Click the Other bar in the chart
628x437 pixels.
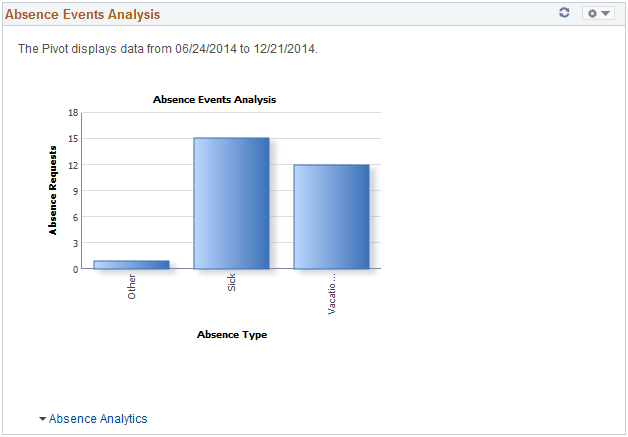[131, 265]
